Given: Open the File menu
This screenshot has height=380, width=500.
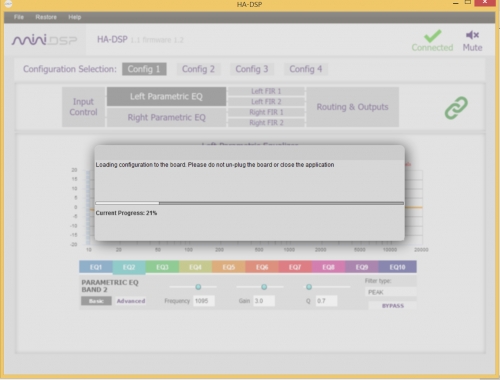Looking at the screenshot, I should 19,17.
